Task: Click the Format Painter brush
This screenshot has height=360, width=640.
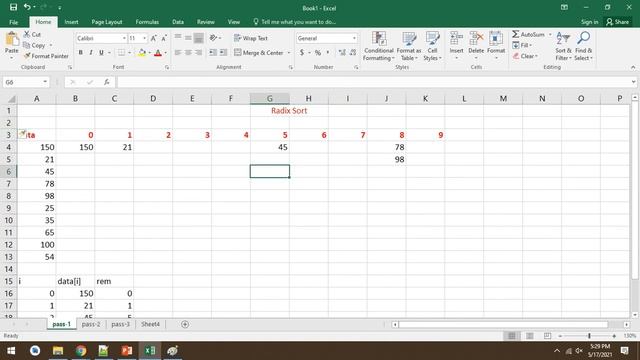Action: click(27, 56)
